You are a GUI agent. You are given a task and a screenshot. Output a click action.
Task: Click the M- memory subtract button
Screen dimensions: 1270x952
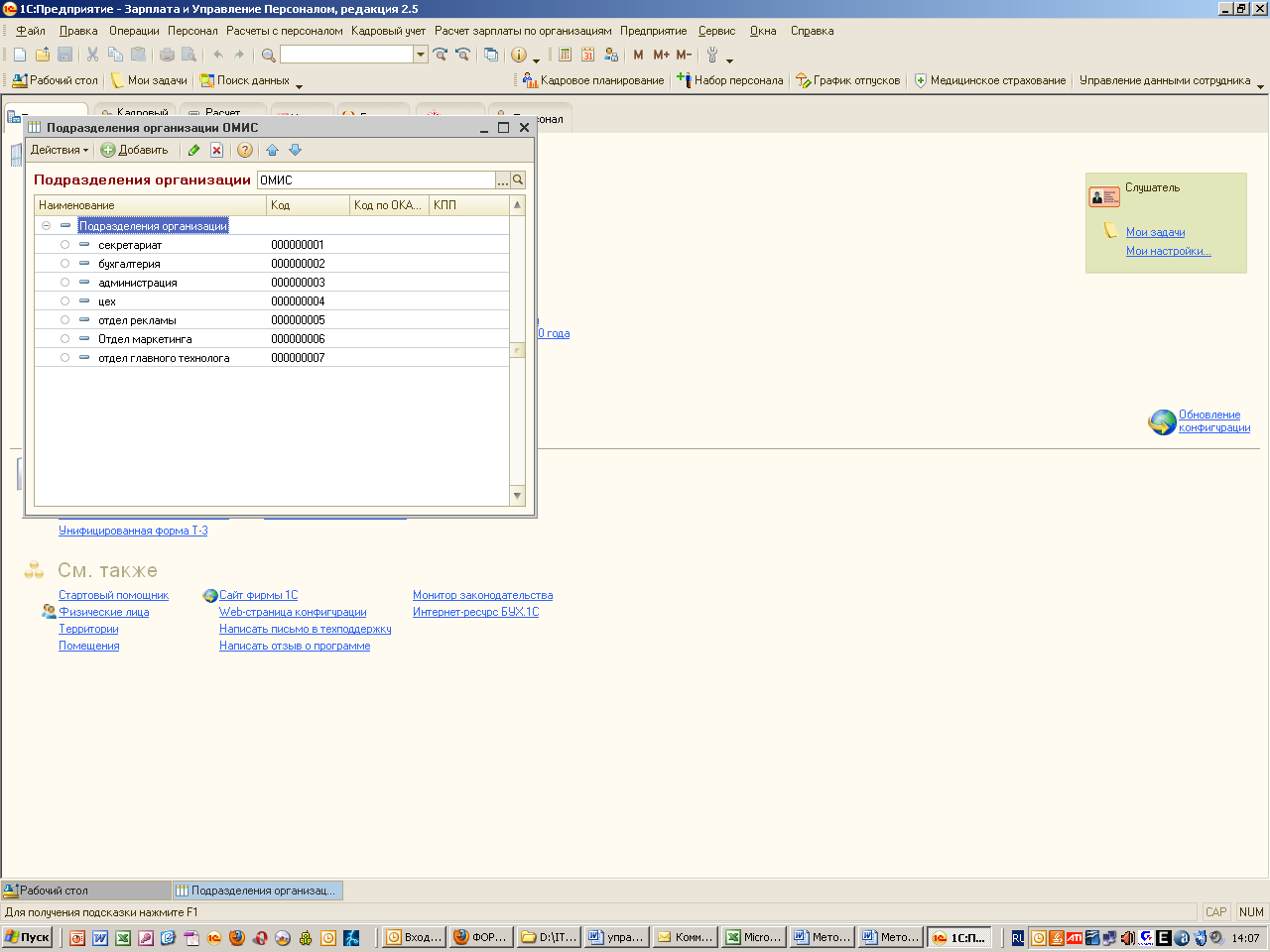(x=684, y=55)
